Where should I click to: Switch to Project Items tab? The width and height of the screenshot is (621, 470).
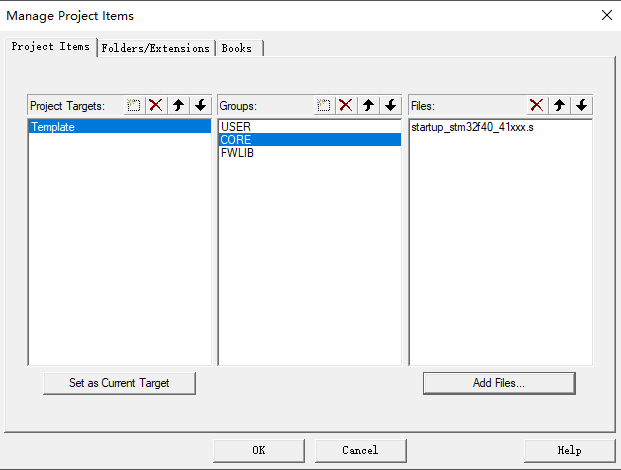click(51, 47)
